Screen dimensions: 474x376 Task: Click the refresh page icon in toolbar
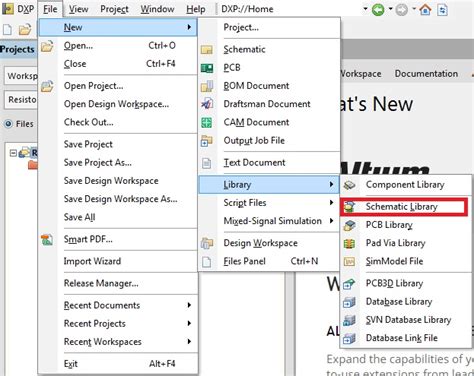tap(442, 10)
